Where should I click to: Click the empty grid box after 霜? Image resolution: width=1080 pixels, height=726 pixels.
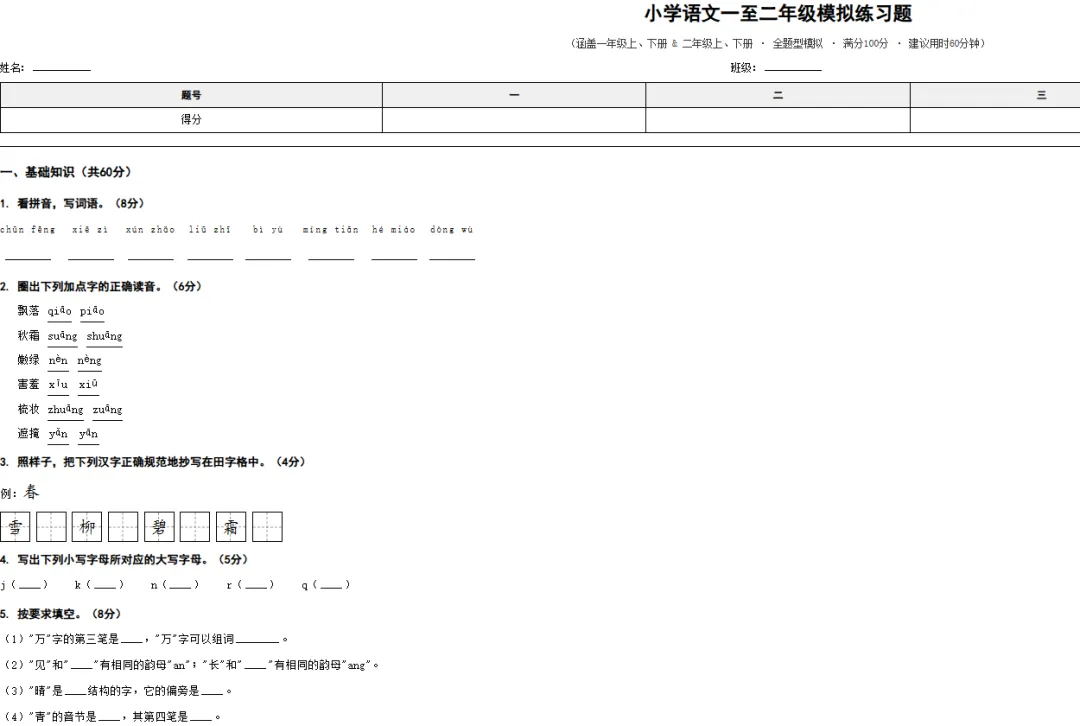[x=267, y=527]
